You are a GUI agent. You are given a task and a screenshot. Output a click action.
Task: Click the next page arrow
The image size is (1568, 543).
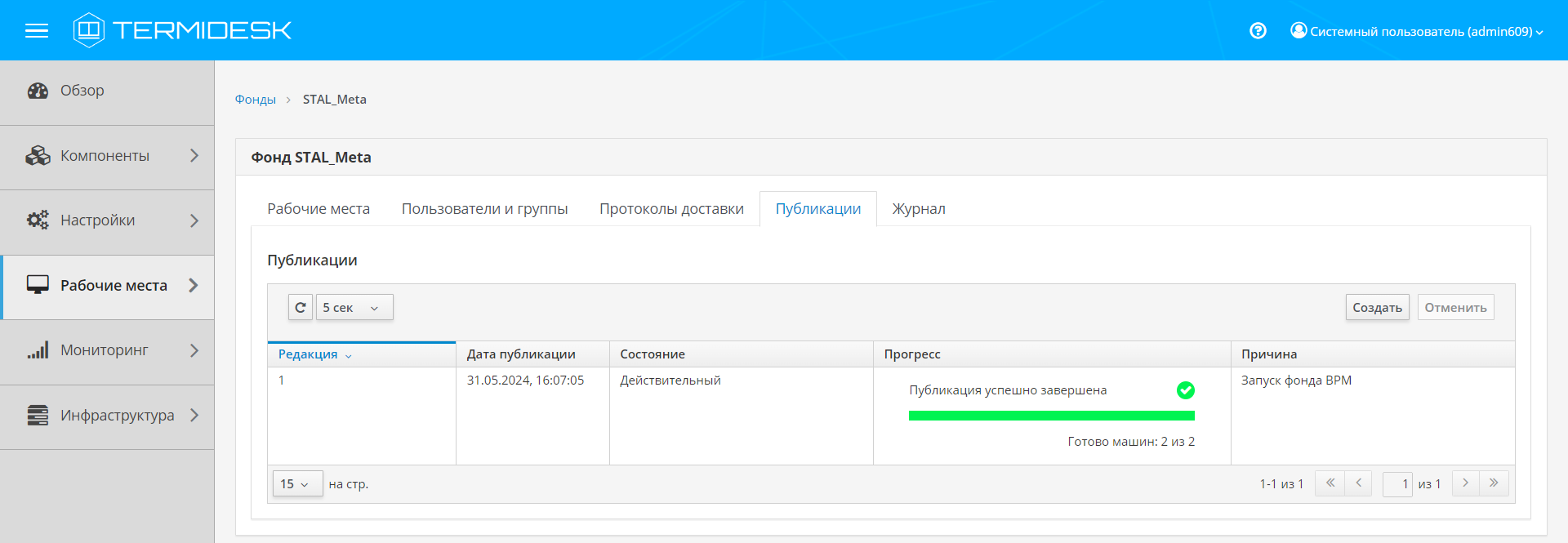[x=1465, y=483]
